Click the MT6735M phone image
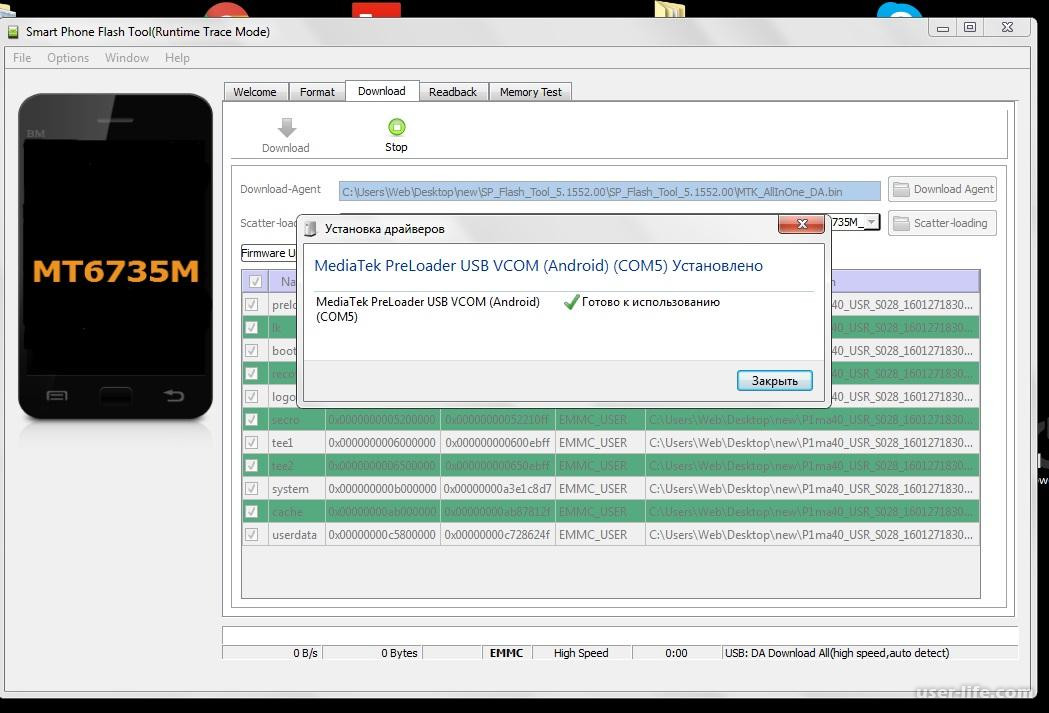Viewport: 1049px width, 713px height. pos(116,258)
